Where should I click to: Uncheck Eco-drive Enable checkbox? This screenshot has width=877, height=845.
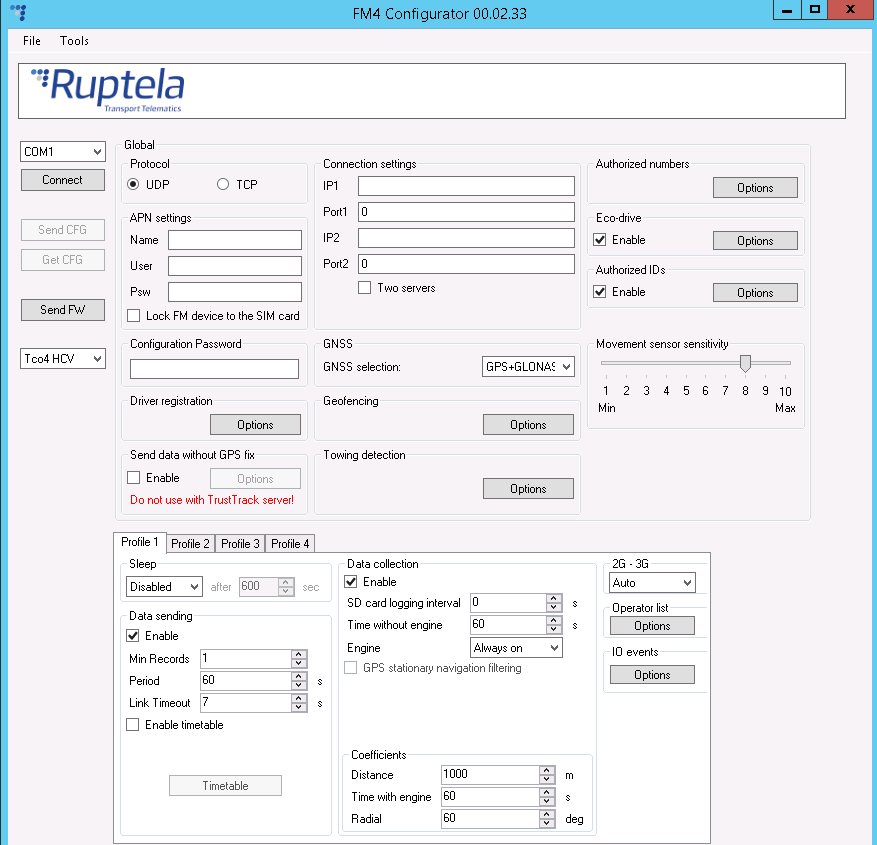click(x=600, y=240)
